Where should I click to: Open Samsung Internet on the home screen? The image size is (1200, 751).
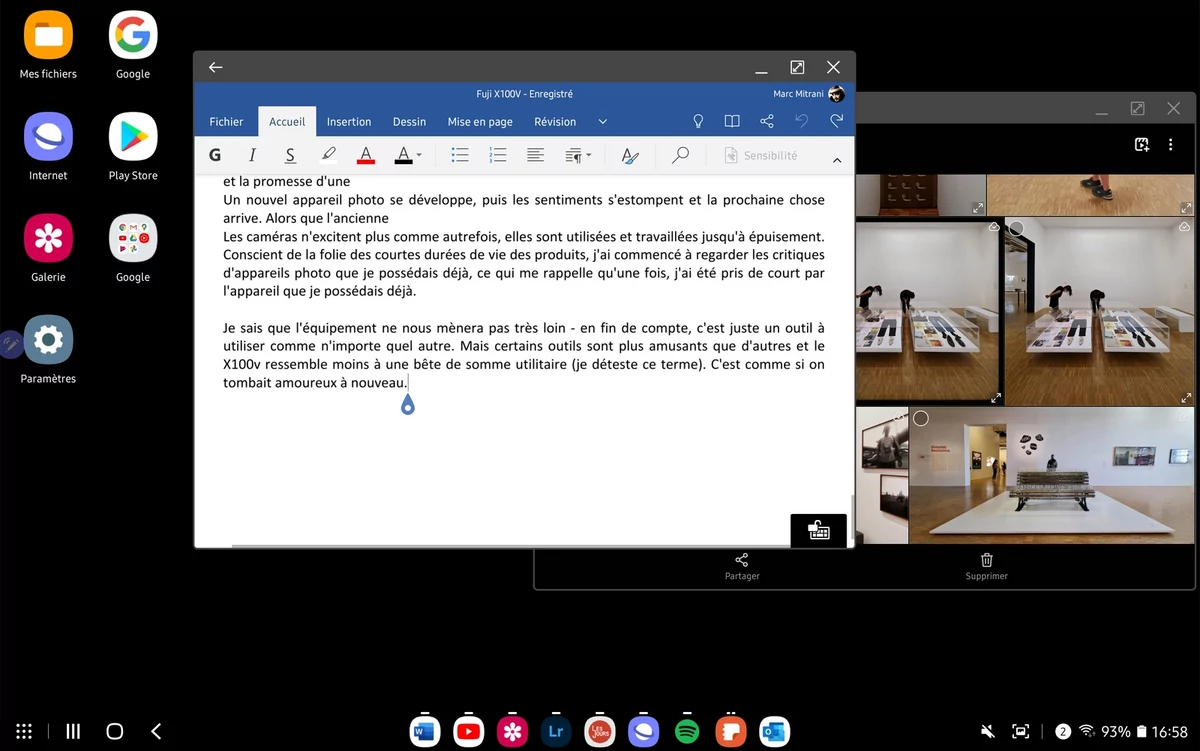48,147
